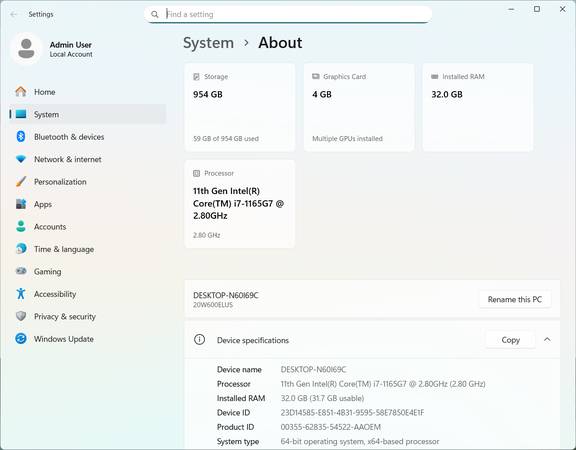Click the Personalization paintbrush icon
576x450 pixels.
(21, 181)
